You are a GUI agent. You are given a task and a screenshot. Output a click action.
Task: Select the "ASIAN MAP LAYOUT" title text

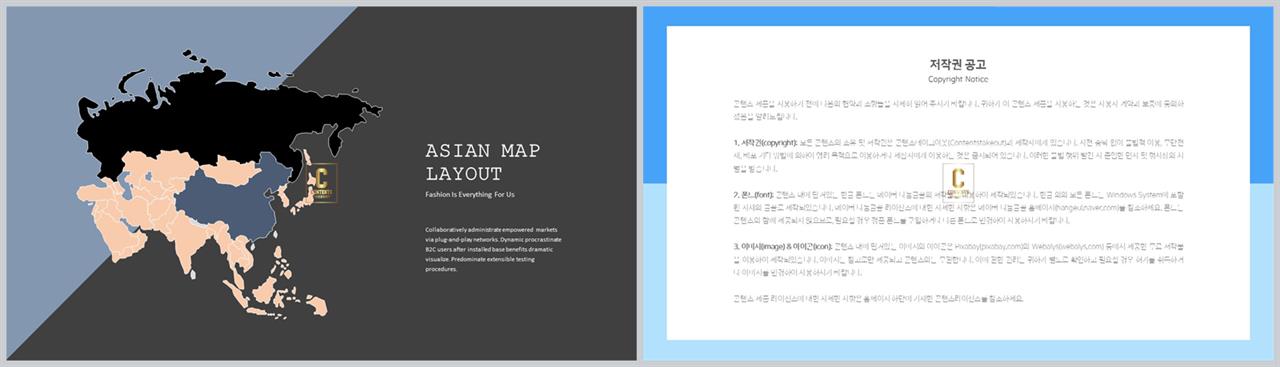[x=482, y=161]
